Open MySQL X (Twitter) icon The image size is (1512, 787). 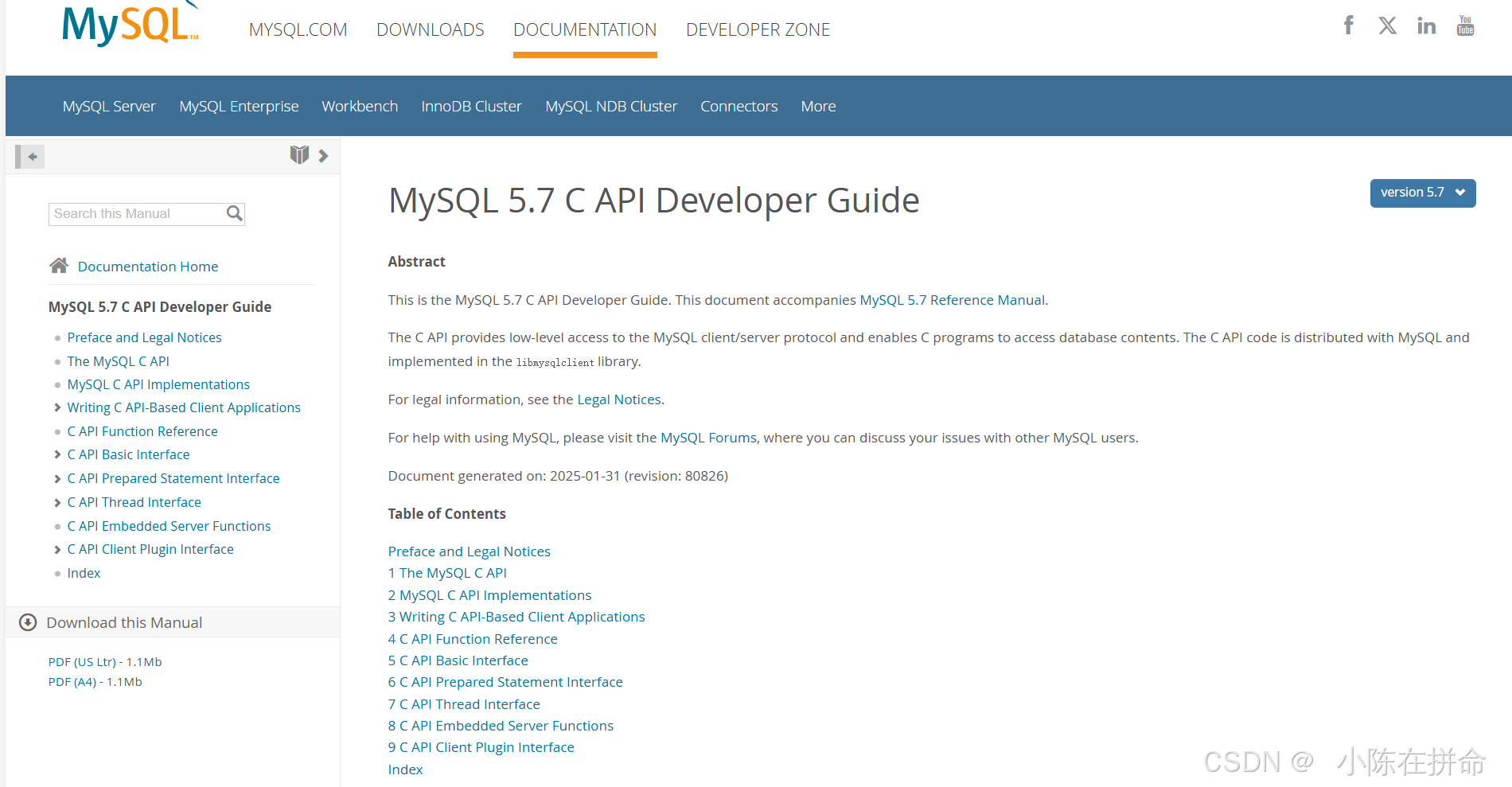(1388, 25)
